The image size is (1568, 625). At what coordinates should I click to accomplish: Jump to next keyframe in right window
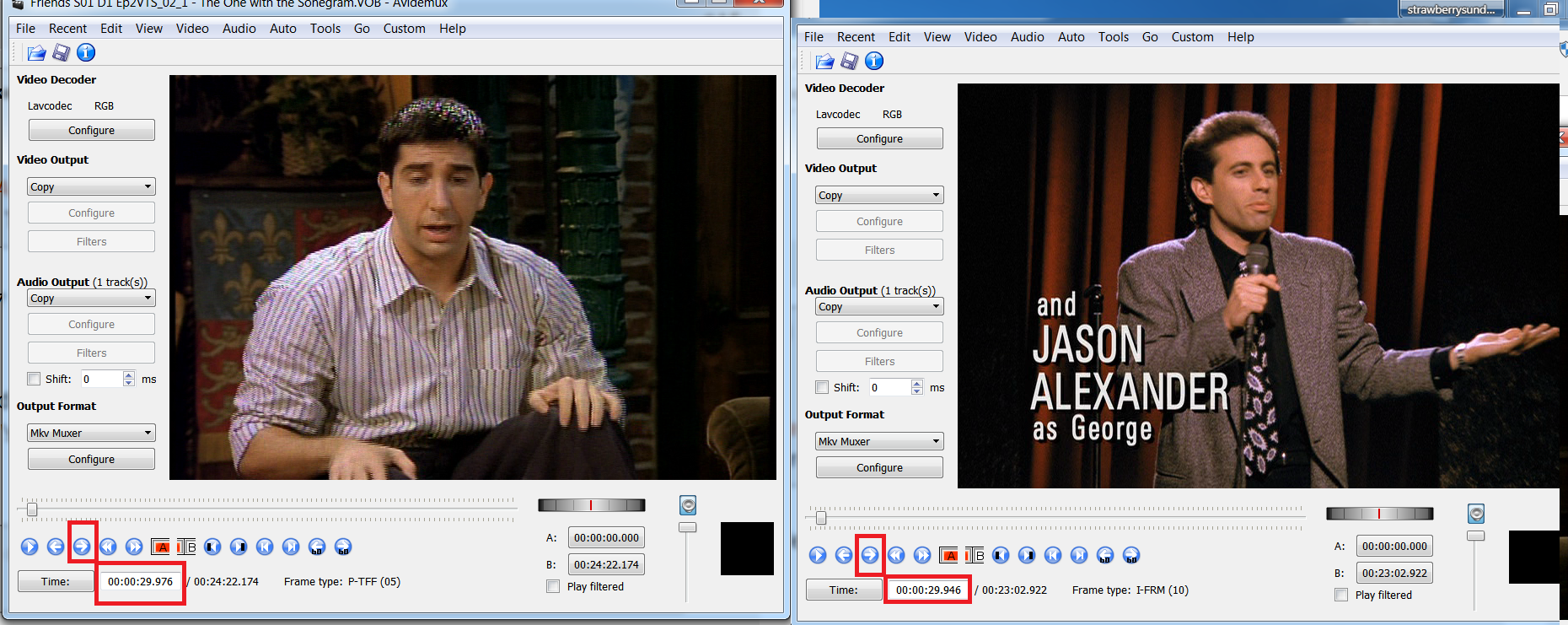922,555
